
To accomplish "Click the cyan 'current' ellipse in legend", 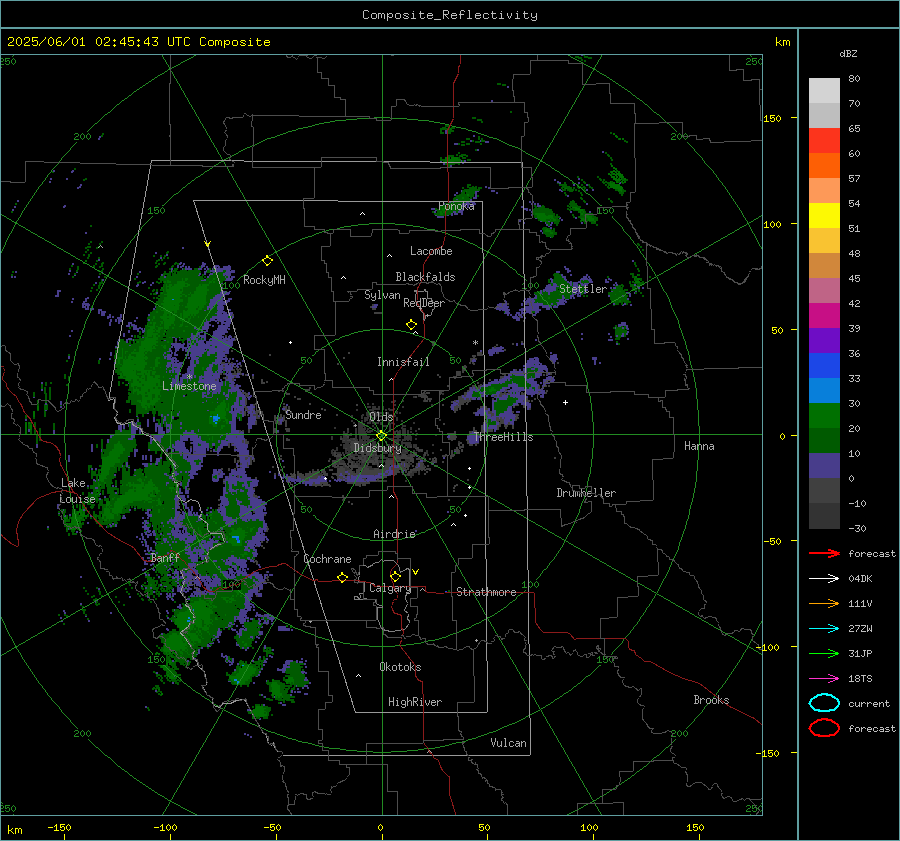I will (824, 703).
